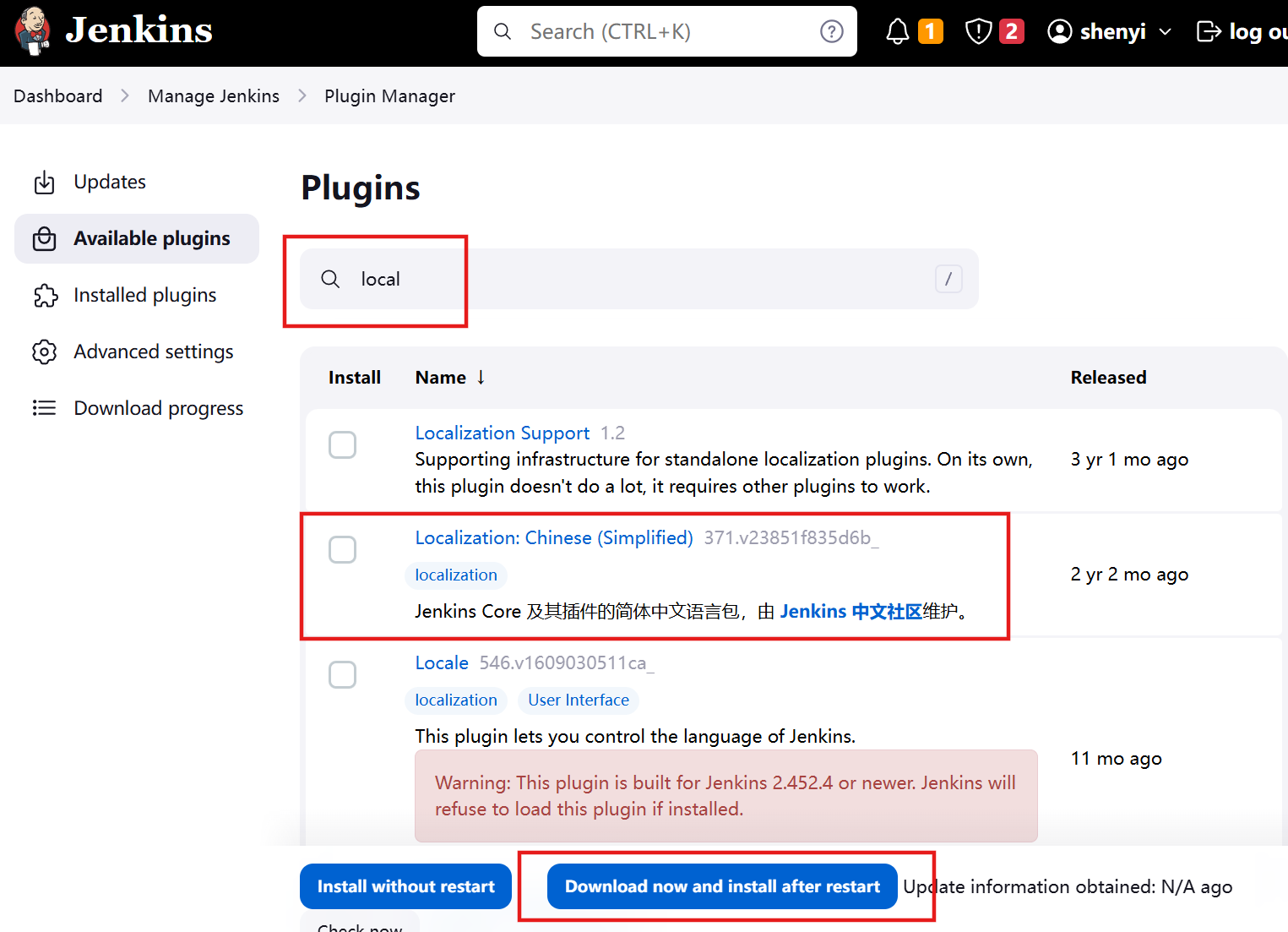
Task: Check the Localization Support plugin checkbox
Action: pos(342,444)
